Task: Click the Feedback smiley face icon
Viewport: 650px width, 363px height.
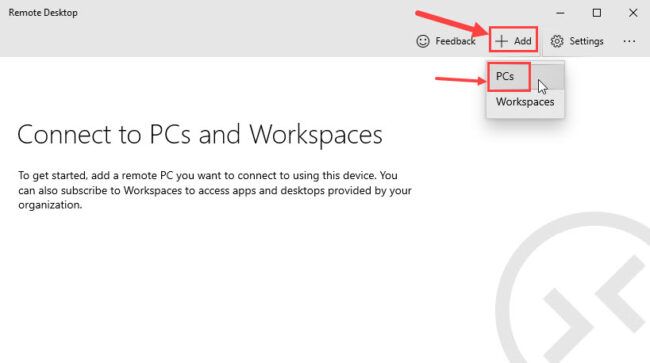Action: click(x=423, y=41)
